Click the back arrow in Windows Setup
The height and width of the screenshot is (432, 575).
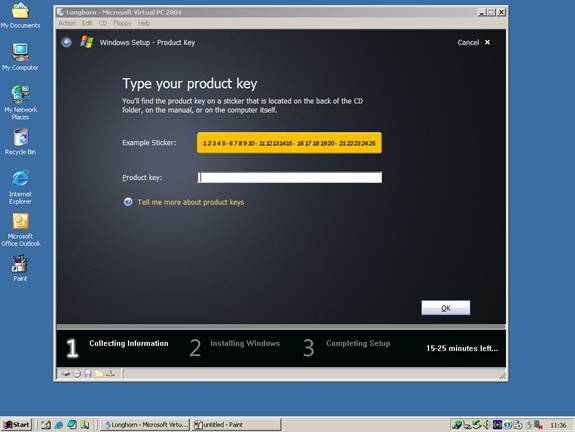[x=66, y=42]
